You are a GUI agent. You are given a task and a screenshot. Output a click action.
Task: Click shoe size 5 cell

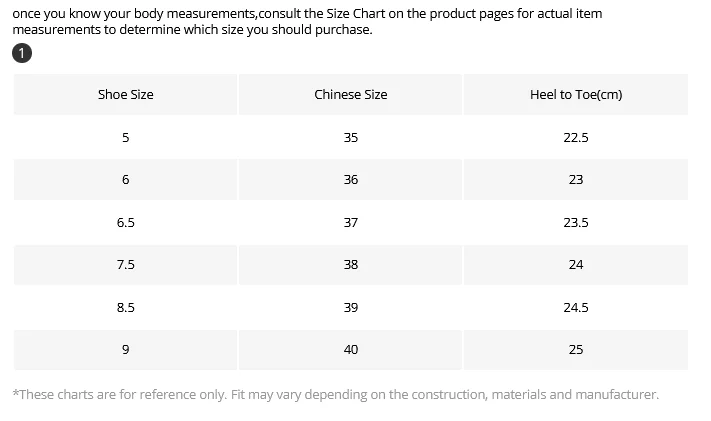(126, 137)
